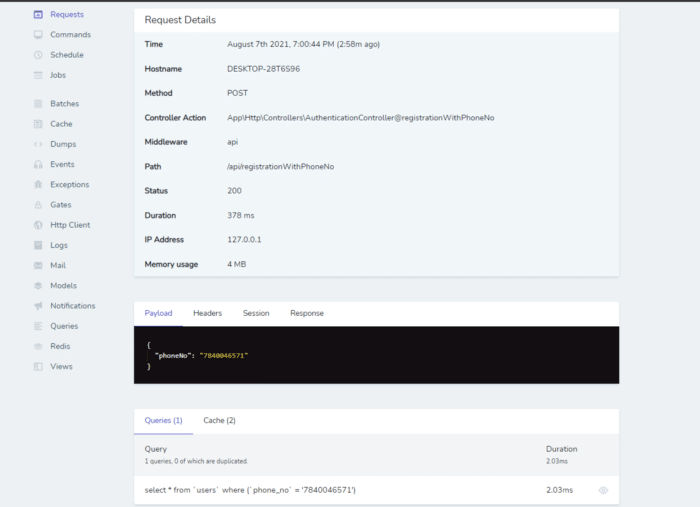Click the Request Details heading
This screenshot has width=700, height=507.
tap(180, 20)
